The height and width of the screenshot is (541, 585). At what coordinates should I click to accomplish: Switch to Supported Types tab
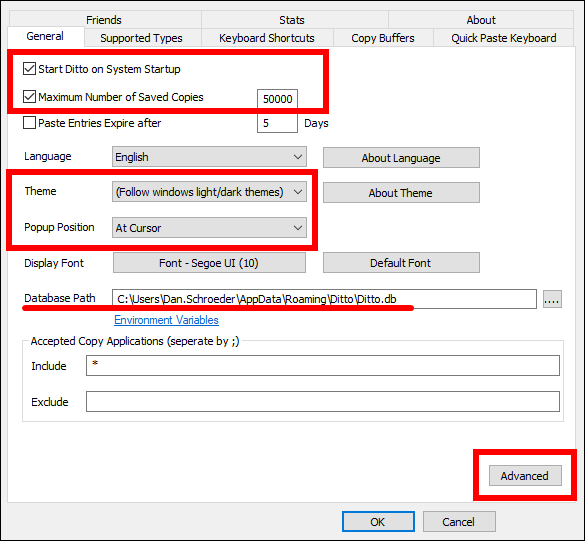(x=143, y=38)
